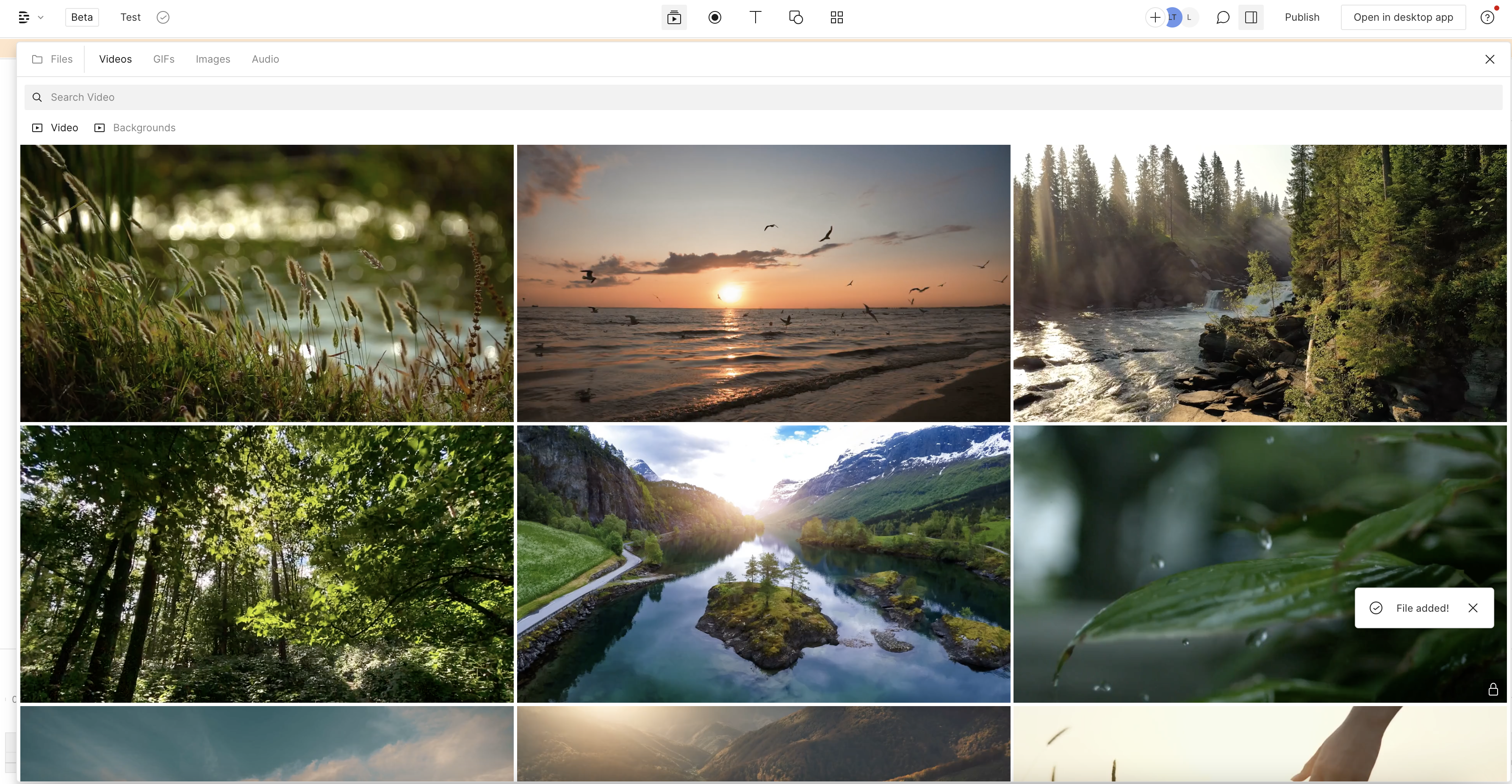Close the media library panel
Viewport: 1512px width, 784px height.
coord(1490,59)
